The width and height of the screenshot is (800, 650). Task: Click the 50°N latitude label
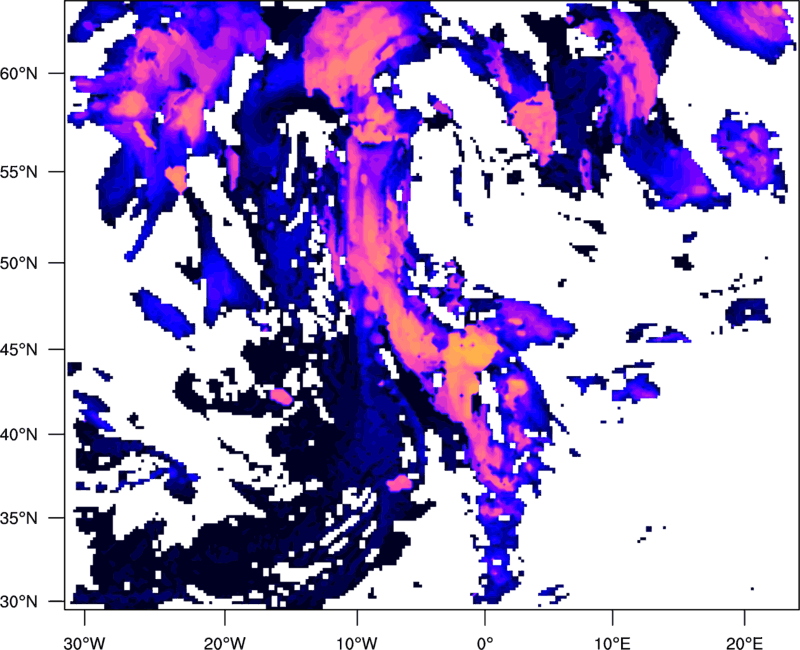pos(19,263)
